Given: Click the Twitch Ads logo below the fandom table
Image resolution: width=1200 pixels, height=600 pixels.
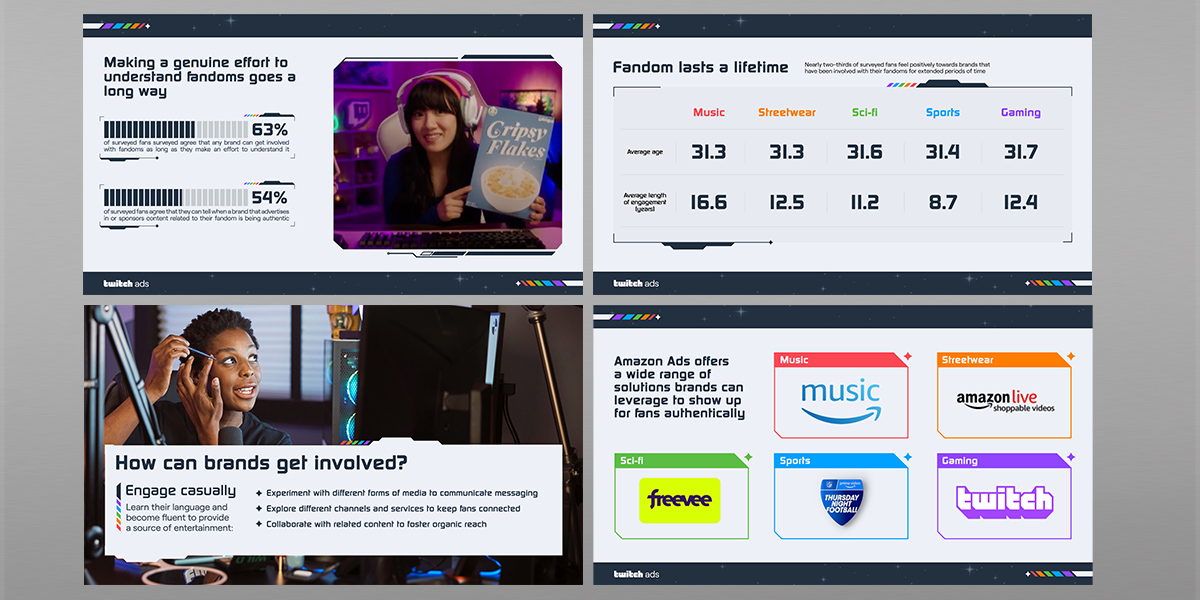Looking at the screenshot, I should (x=637, y=283).
